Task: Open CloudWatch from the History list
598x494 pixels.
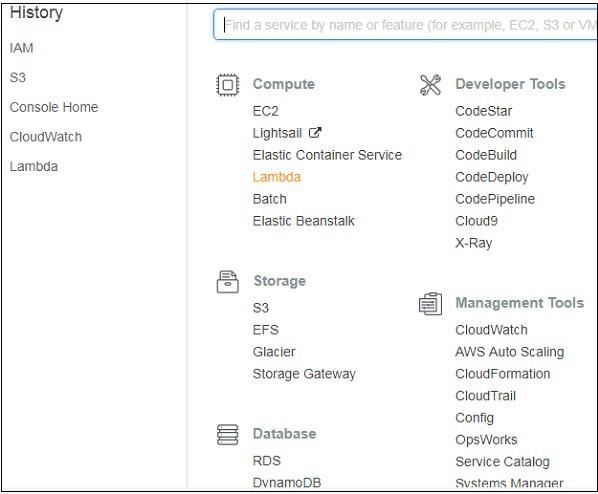Action: point(46,137)
